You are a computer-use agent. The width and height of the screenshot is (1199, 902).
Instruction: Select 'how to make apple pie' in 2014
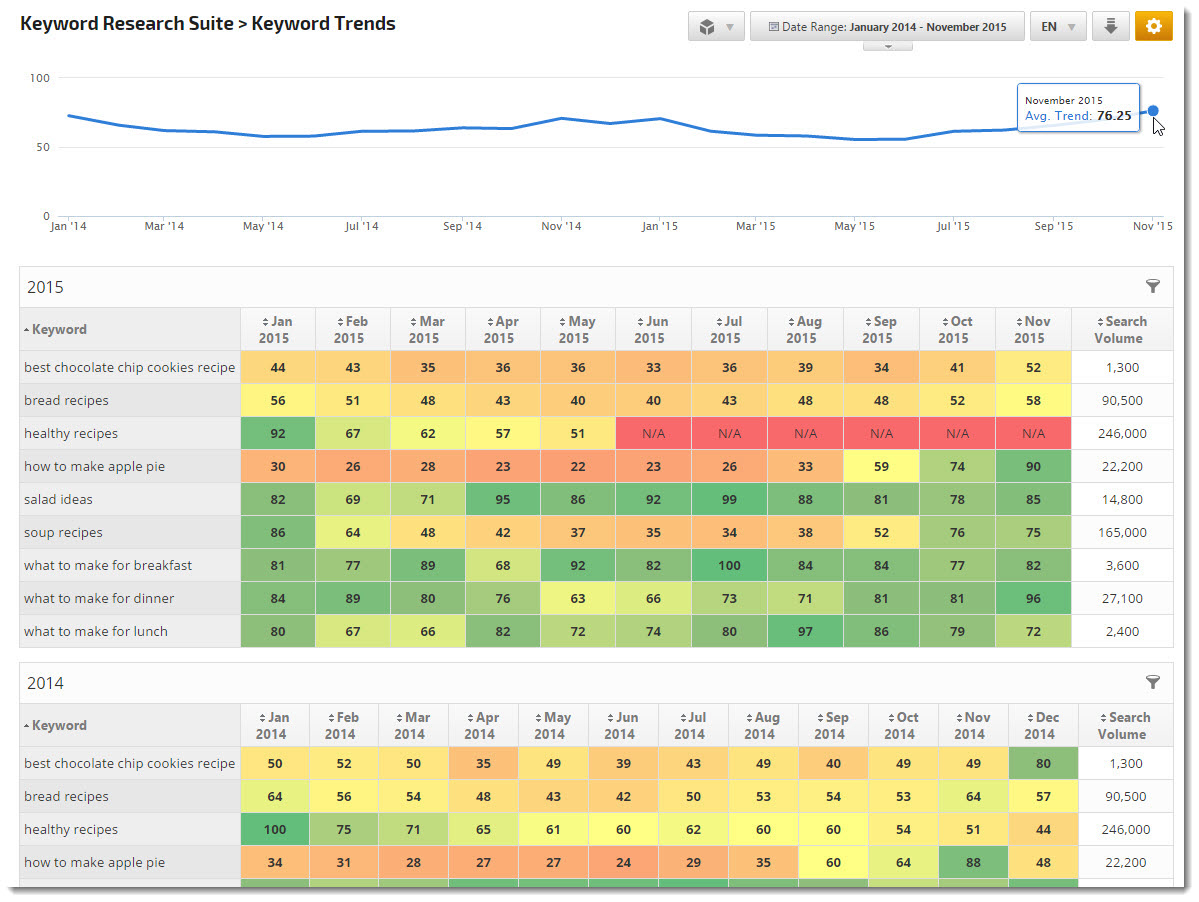[95, 862]
